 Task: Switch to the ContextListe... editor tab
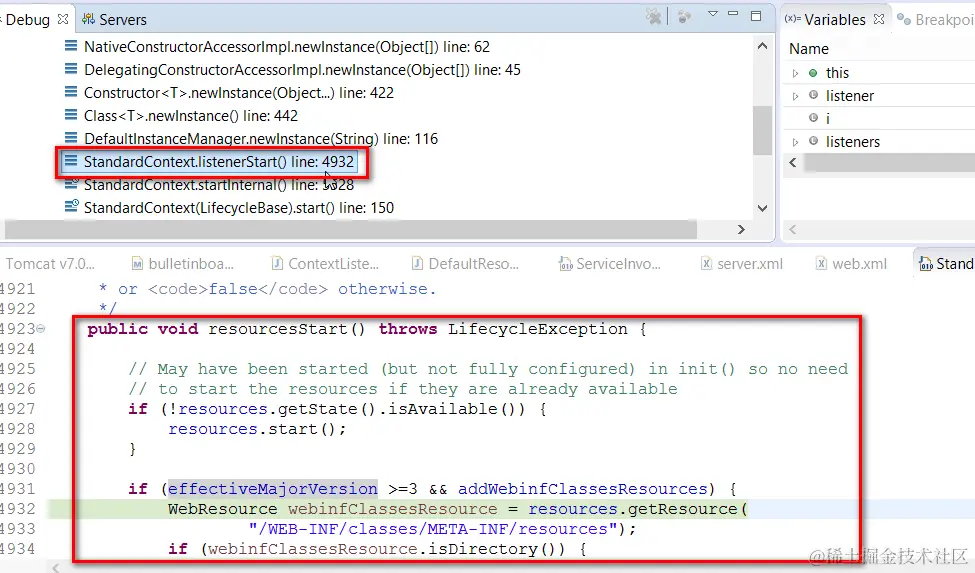[x=325, y=264]
